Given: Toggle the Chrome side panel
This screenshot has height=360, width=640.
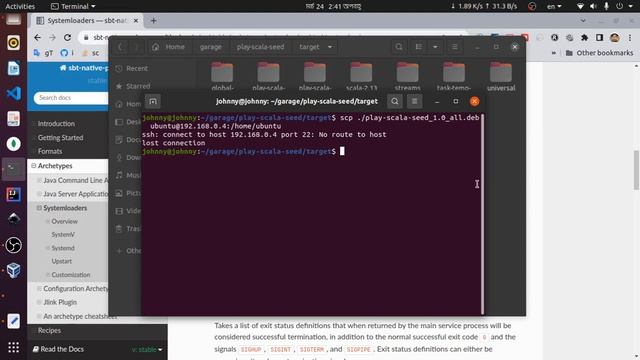Looking at the screenshot, I should coord(599,38).
